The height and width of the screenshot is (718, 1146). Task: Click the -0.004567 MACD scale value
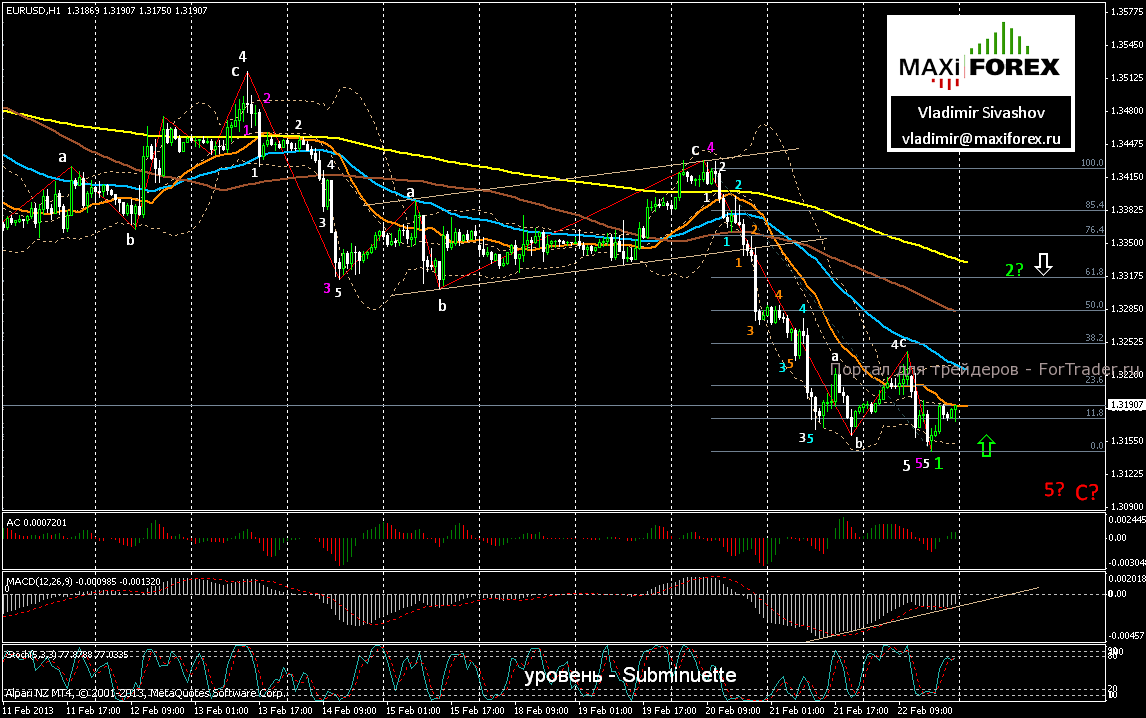pos(1126,635)
